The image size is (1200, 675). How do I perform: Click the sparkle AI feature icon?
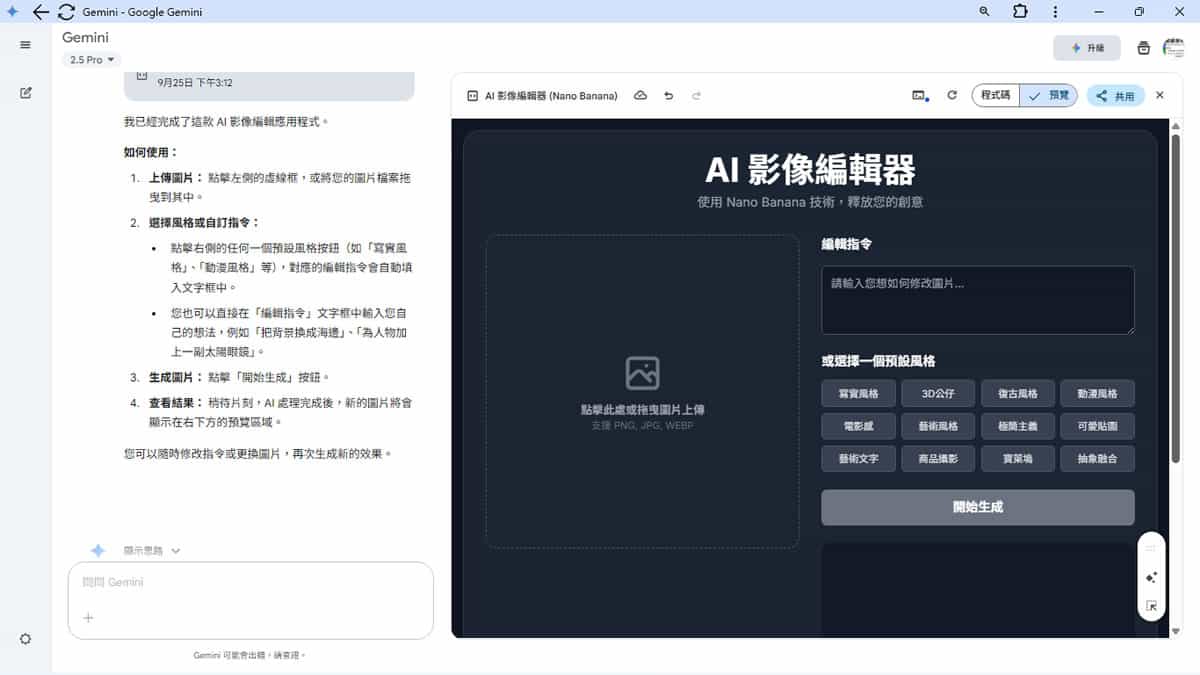point(1151,578)
